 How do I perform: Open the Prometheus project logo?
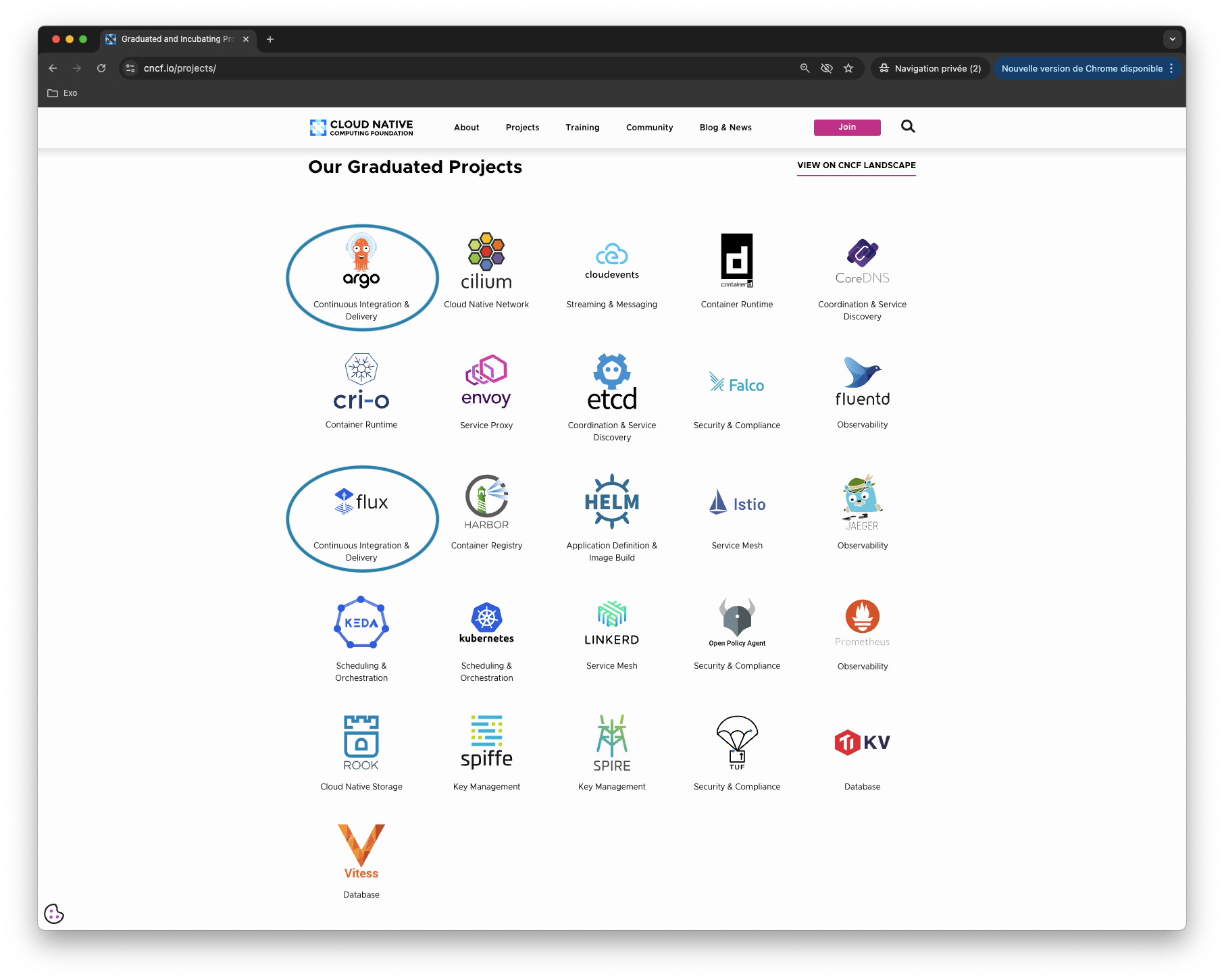pyautogui.click(x=862, y=623)
